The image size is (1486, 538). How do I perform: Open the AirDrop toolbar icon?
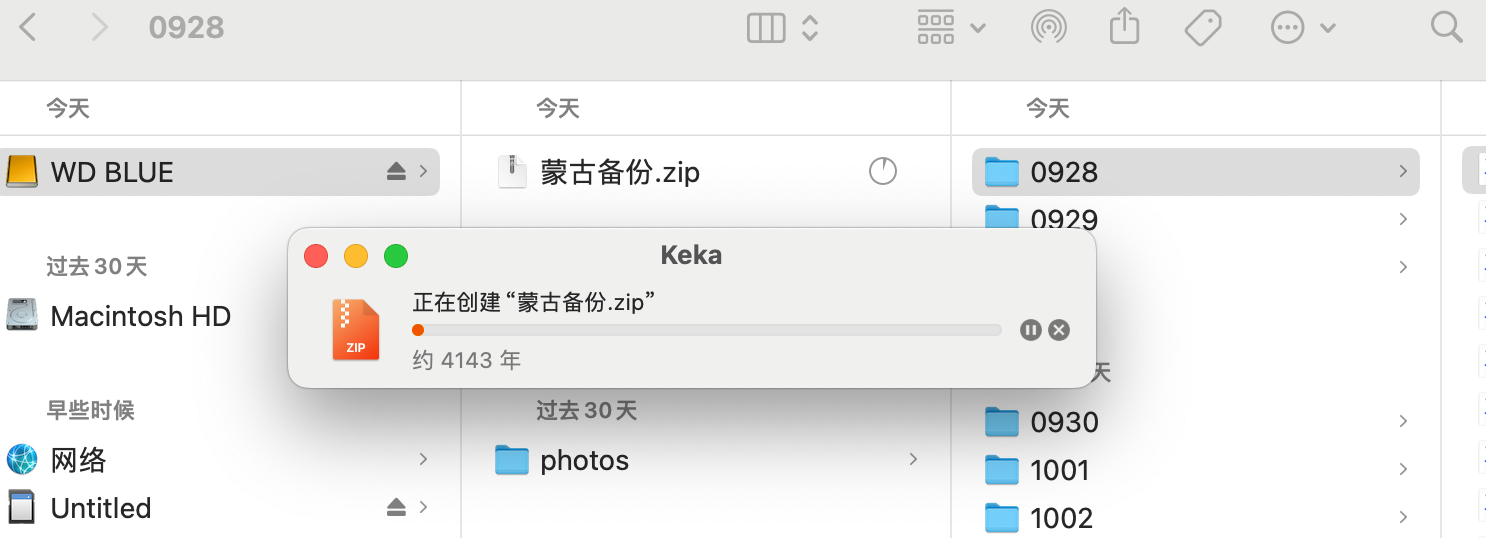pyautogui.click(x=1048, y=28)
